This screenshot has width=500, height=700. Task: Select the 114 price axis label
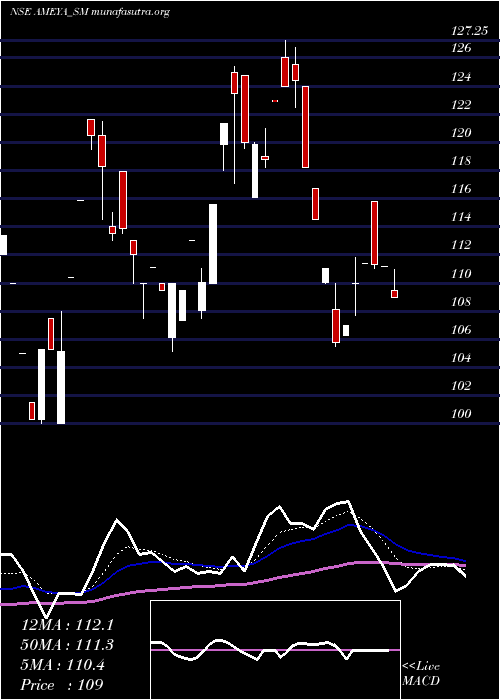tap(461, 217)
